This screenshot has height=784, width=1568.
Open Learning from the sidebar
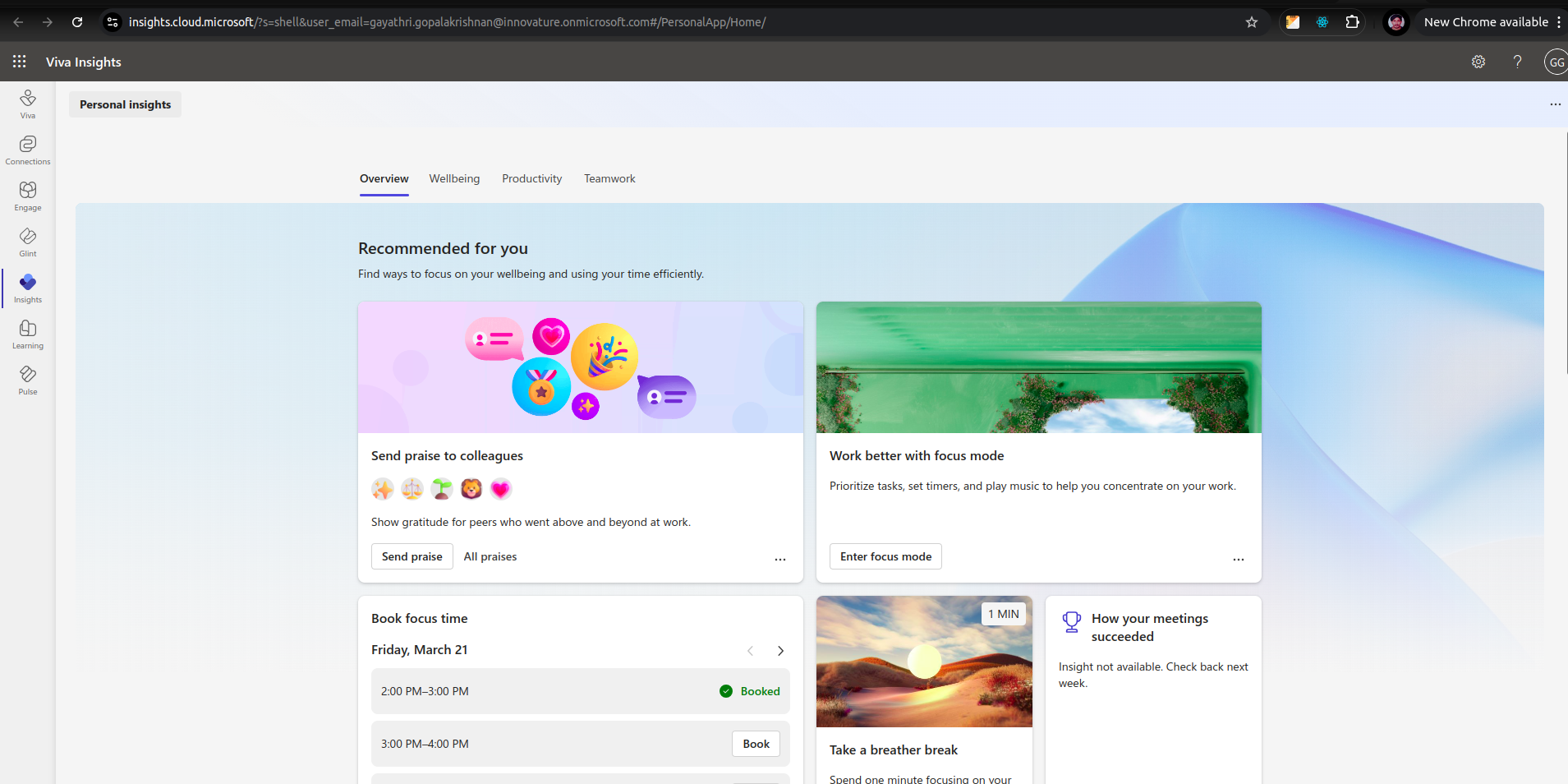click(28, 334)
